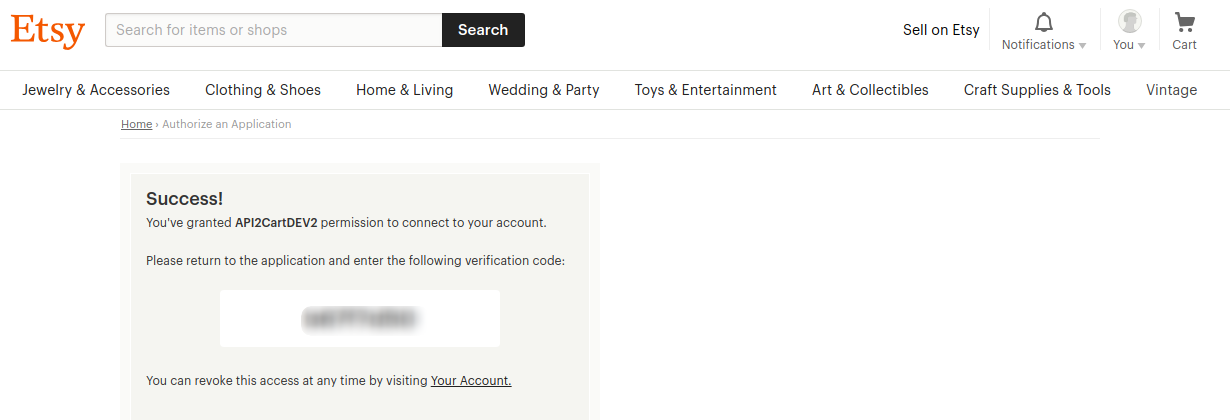This screenshot has height=420, width=1230.
Task: Select the blurred verification code box
Action: 360,319
